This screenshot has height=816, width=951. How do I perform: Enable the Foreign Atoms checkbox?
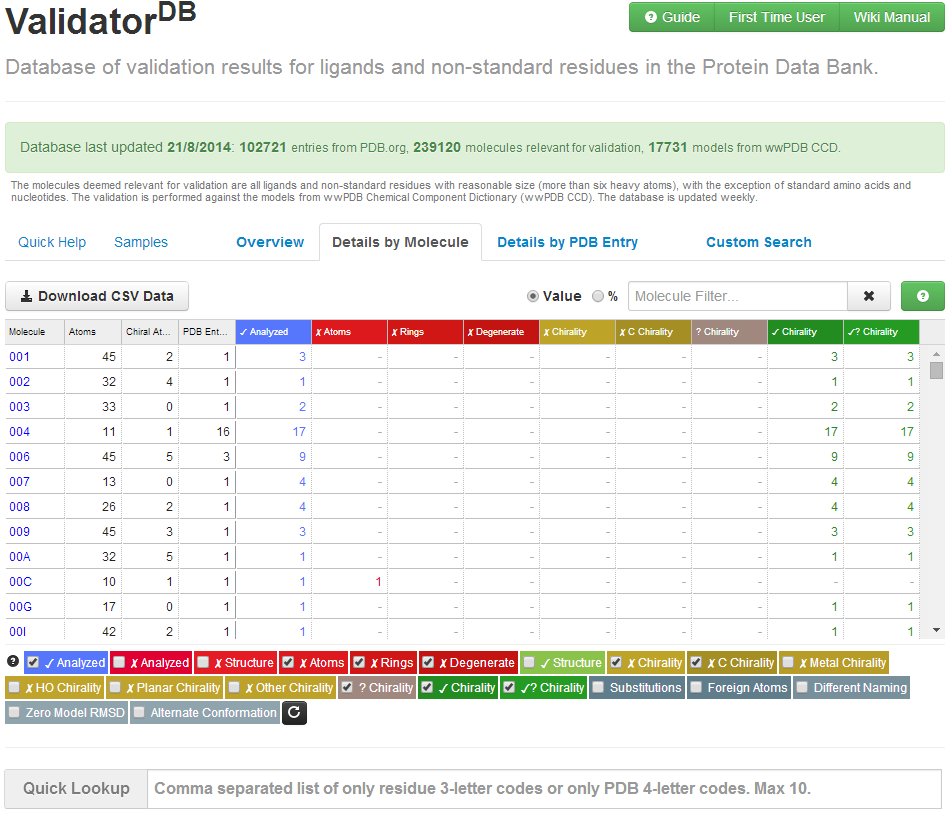tap(696, 687)
